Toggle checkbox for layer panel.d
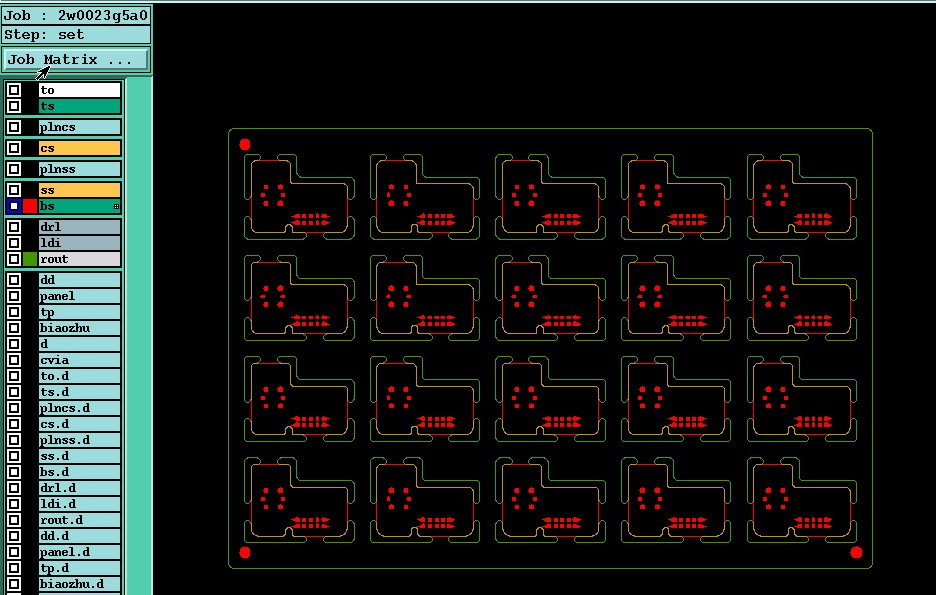 click(14, 552)
